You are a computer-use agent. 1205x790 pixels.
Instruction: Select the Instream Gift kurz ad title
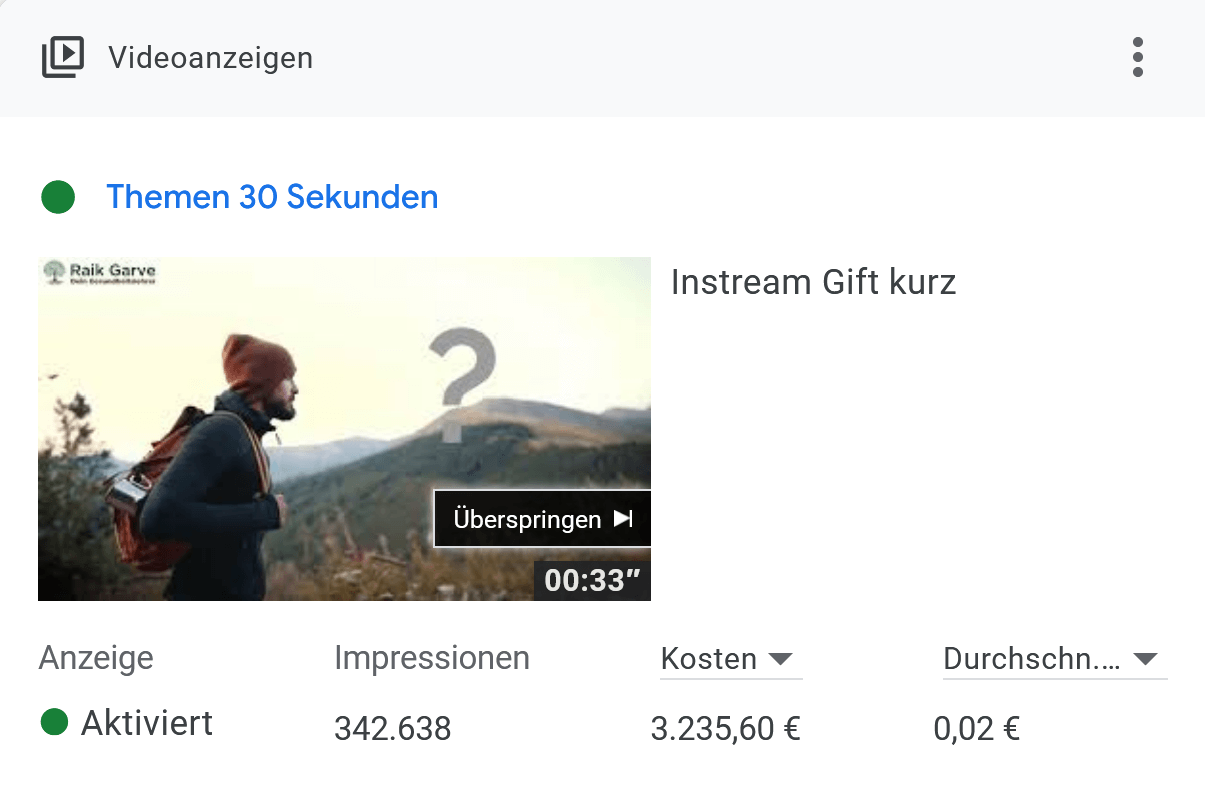[813, 283]
